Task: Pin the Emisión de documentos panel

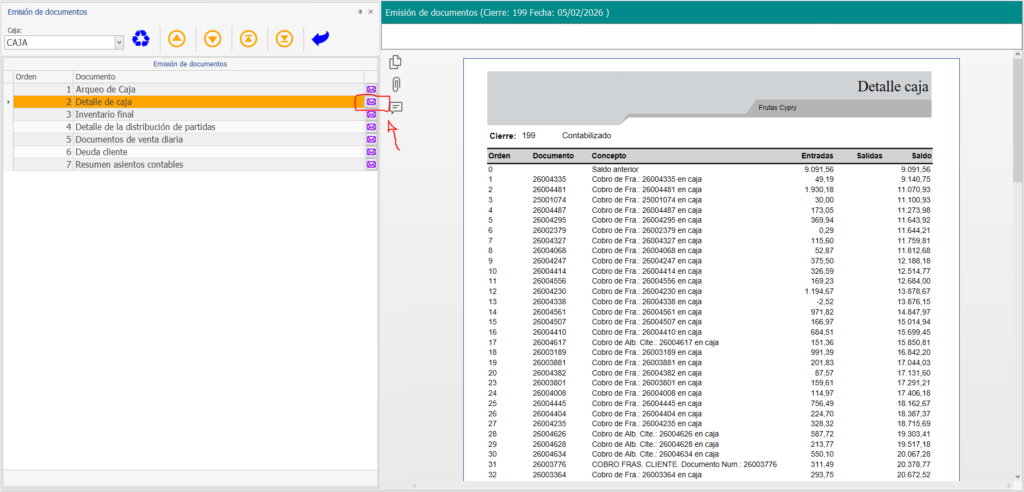Action: (360, 11)
